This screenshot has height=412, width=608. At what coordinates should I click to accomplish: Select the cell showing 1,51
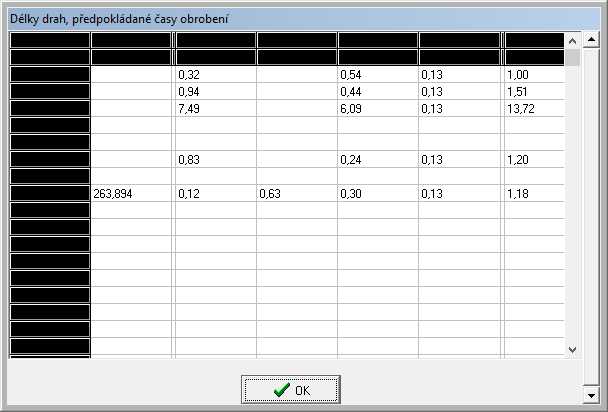coord(534,92)
